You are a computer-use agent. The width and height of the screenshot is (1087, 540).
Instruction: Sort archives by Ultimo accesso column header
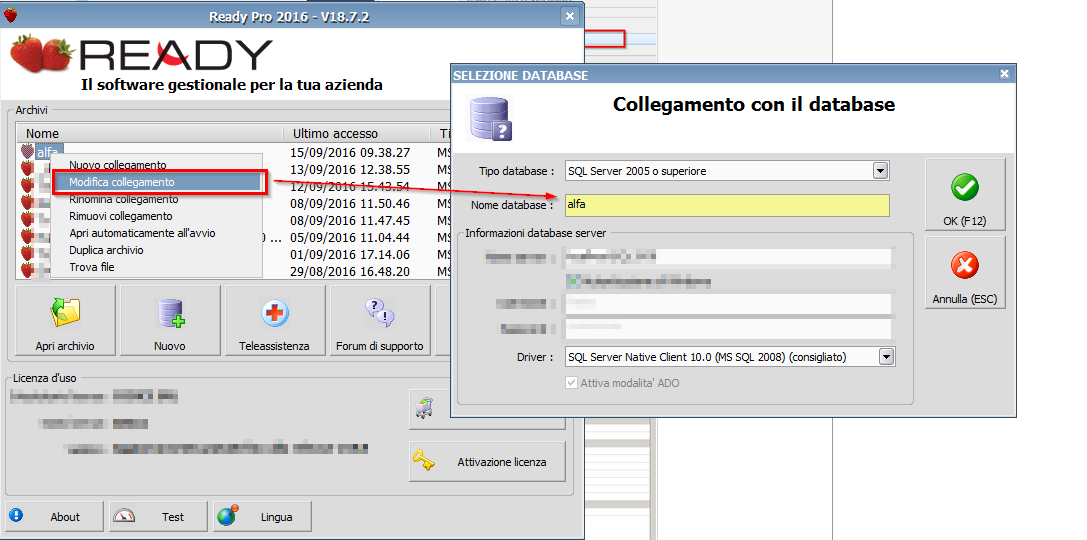tap(357, 133)
